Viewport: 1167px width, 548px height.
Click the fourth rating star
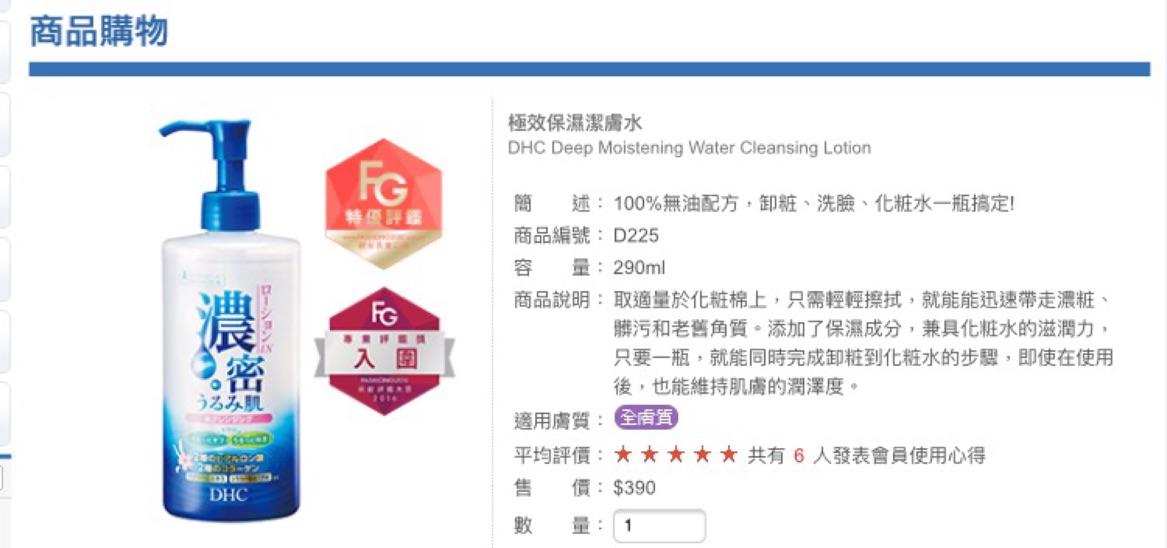702,454
